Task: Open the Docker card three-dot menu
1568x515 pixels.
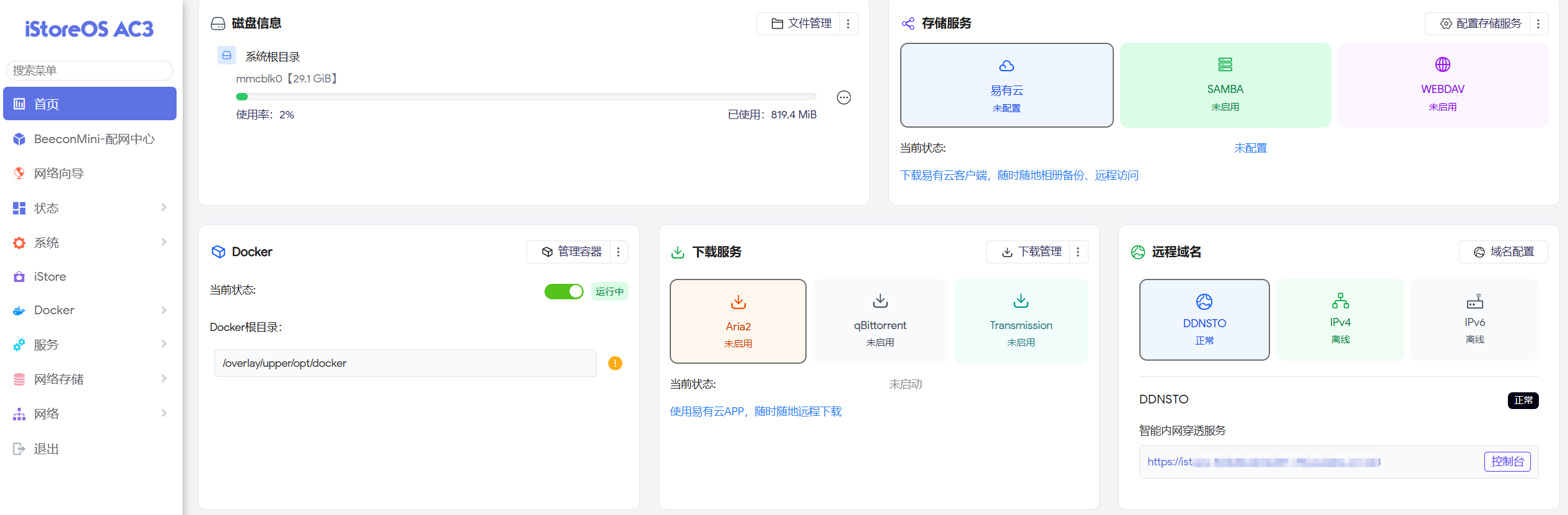Action: 618,252
